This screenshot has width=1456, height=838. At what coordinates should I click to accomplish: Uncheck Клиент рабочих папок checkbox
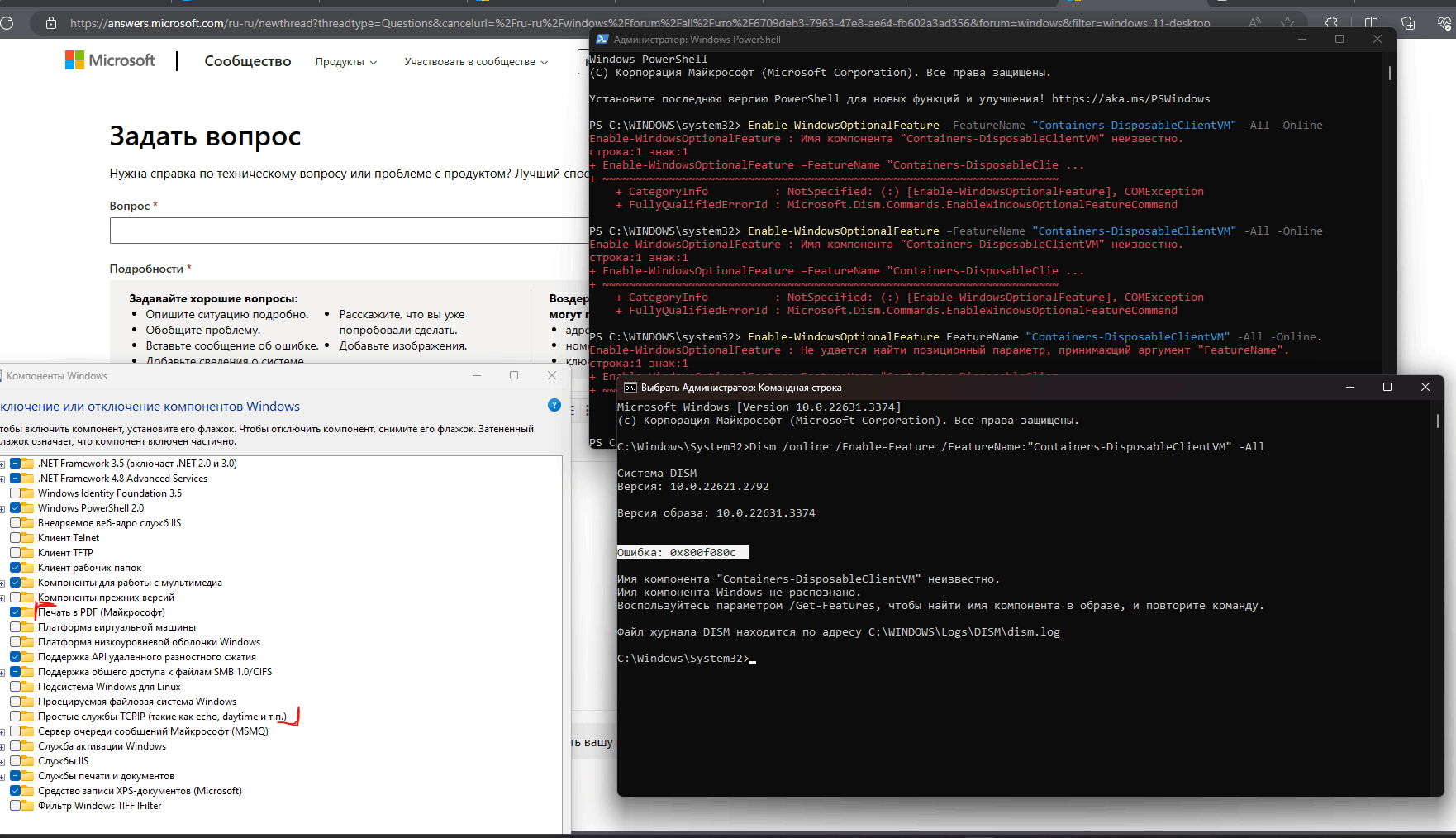coord(16,568)
